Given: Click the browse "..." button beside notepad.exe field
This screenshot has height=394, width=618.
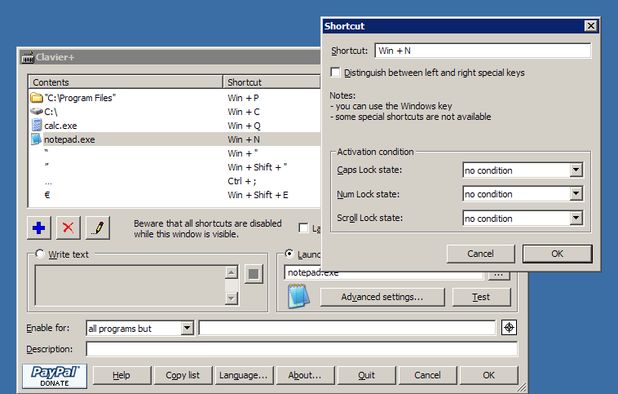Looking at the screenshot, I should tap(499, 275).
